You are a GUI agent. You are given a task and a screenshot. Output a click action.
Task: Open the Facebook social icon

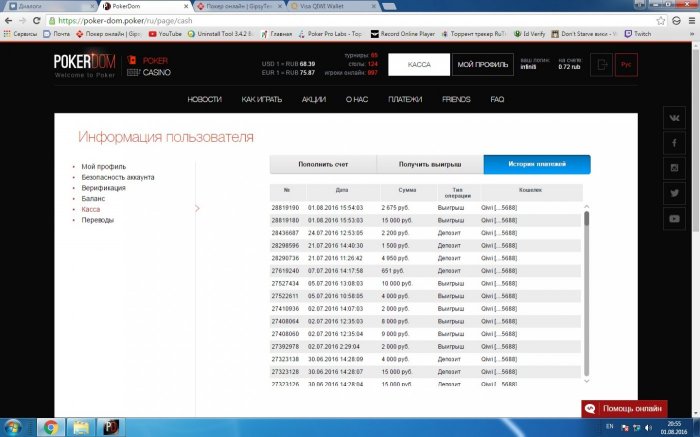coord(675,143)
